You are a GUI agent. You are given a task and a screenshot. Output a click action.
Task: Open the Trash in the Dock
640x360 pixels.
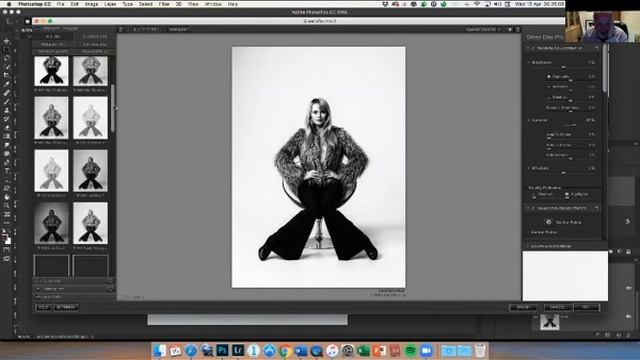point(480,350)
